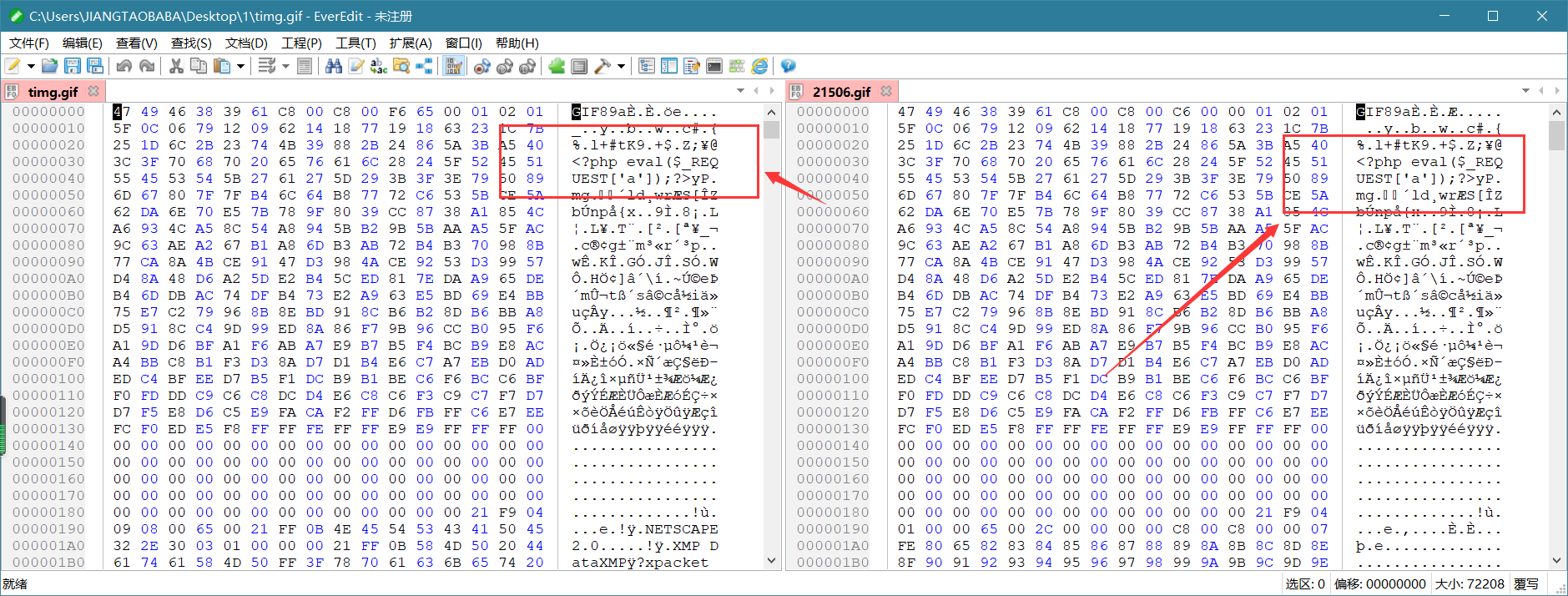Screen dimensions: 1568x596
Task: Switch to the timg.gif tab
Action: tap(53, 92)
